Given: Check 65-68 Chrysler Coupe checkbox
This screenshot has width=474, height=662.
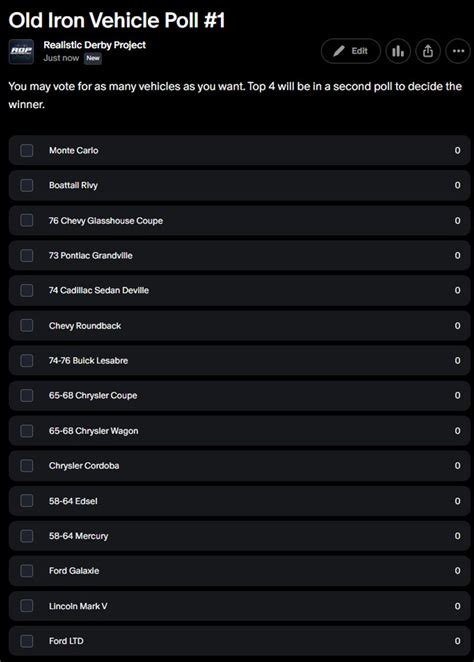Looking at the screenshot, I should click(27, 396).
